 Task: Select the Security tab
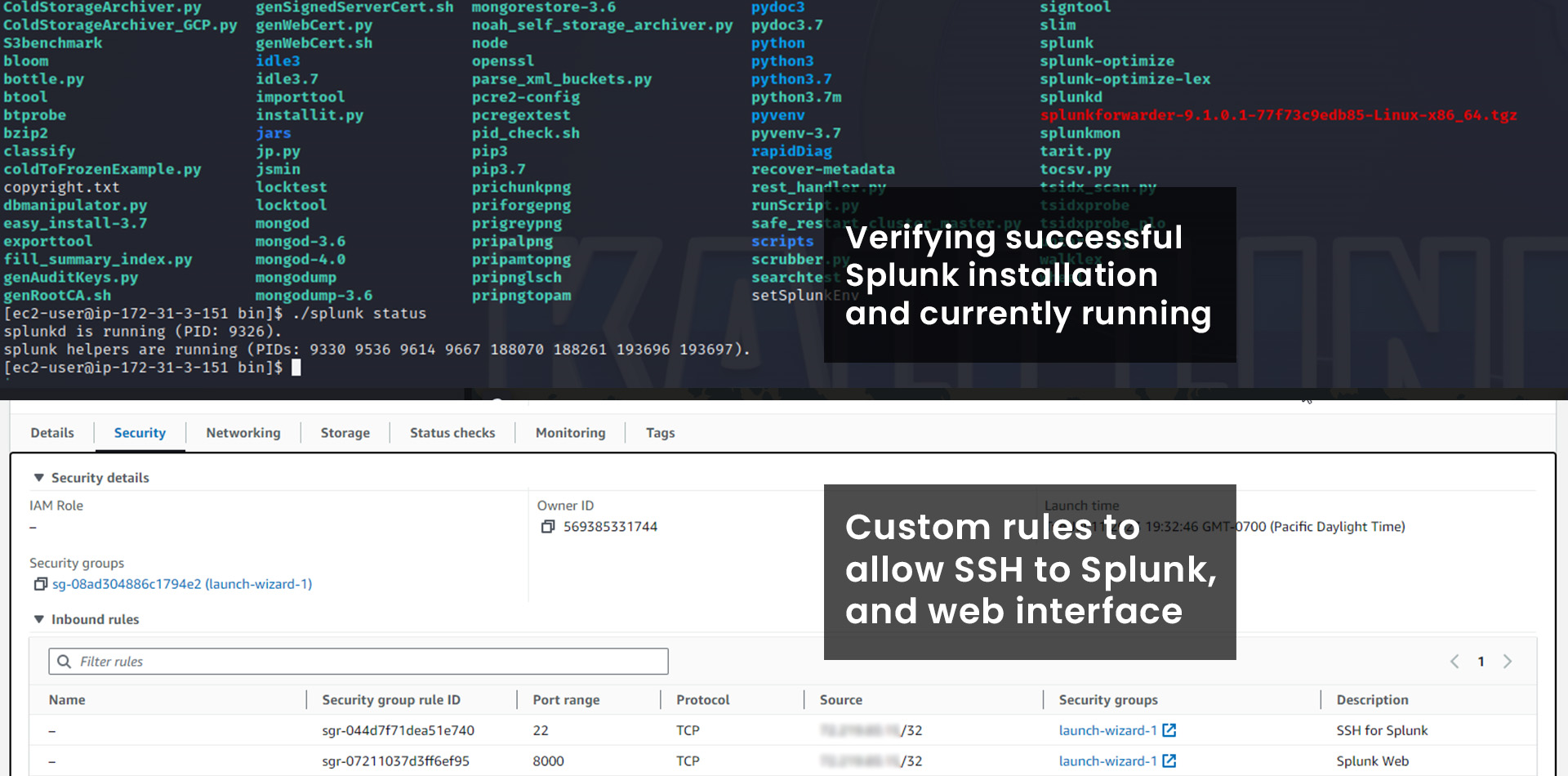pos(140,433)
